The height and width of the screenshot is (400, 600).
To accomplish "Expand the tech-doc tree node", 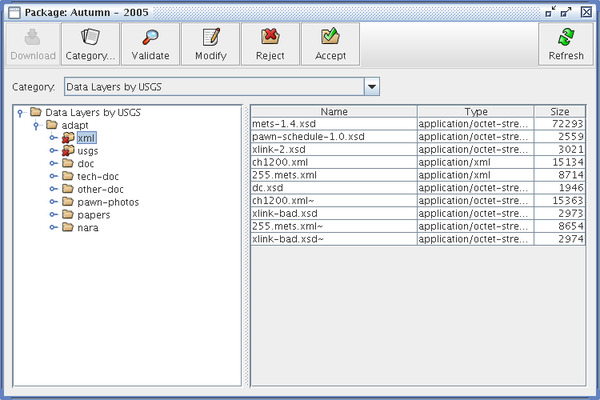I will tap(53, 176).
